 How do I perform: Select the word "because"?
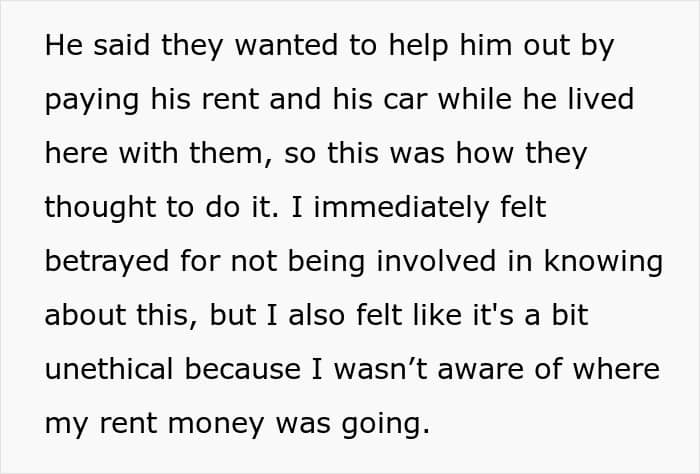(x=242, y=370)
